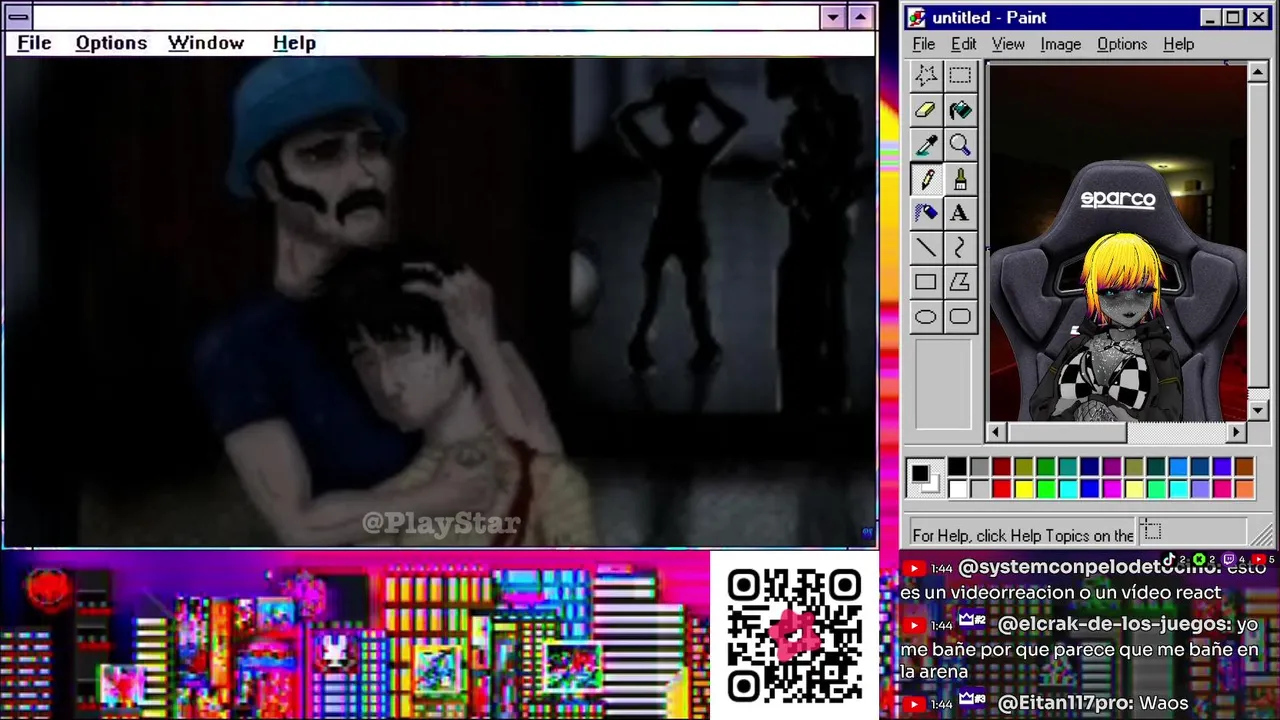Choose the bright yellow palette swatch

click(x=1023, y=489)
